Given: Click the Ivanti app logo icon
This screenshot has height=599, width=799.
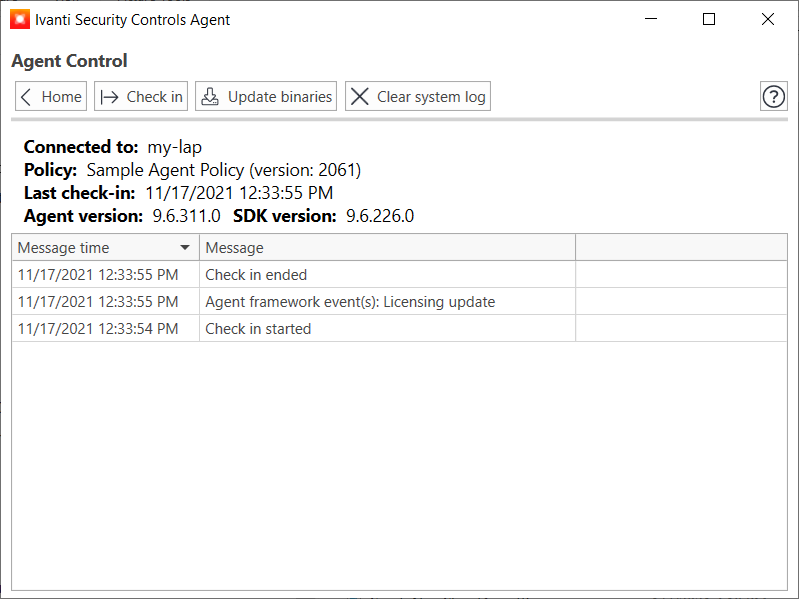Looking at the screenshot, I should (x=20, y=19).
